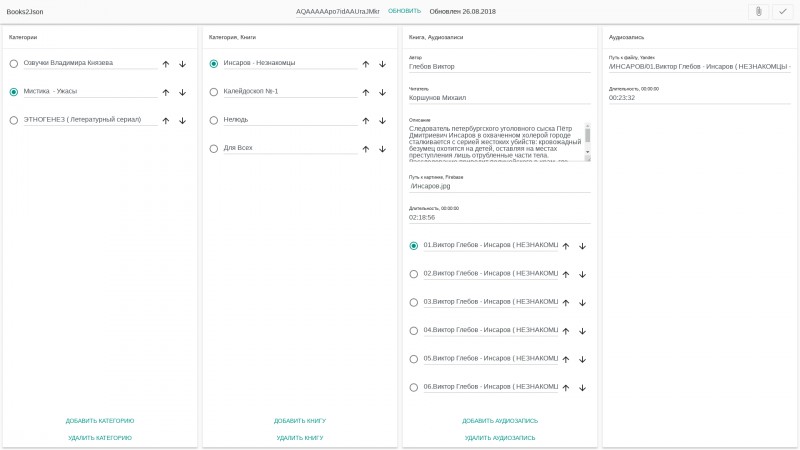
Task: Move 'Озвучки Владимира Князева' category down
Action: pyautogui.click(x=182, y=64)
